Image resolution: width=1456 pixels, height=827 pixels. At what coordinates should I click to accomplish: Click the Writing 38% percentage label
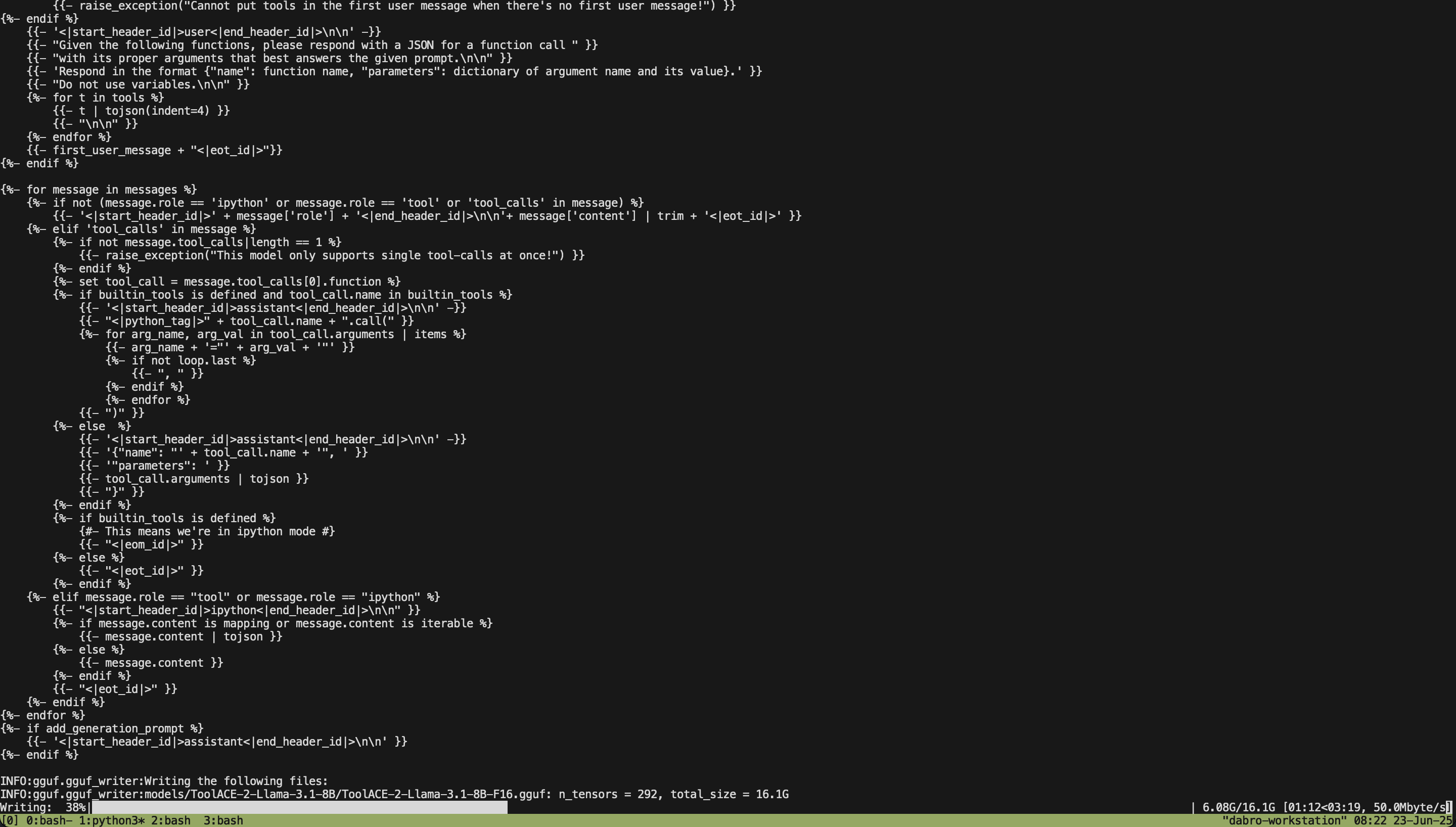43,808
